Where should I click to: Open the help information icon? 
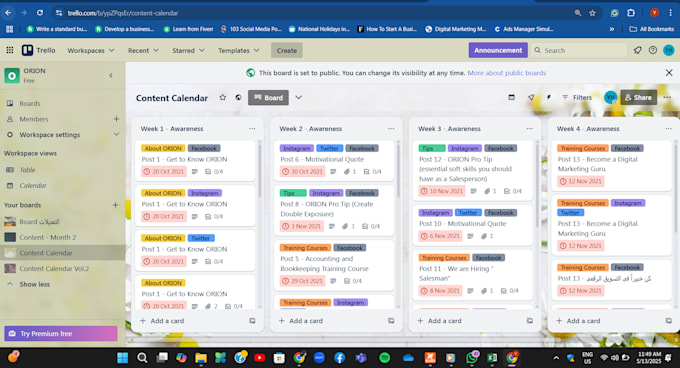coord(653,50)
